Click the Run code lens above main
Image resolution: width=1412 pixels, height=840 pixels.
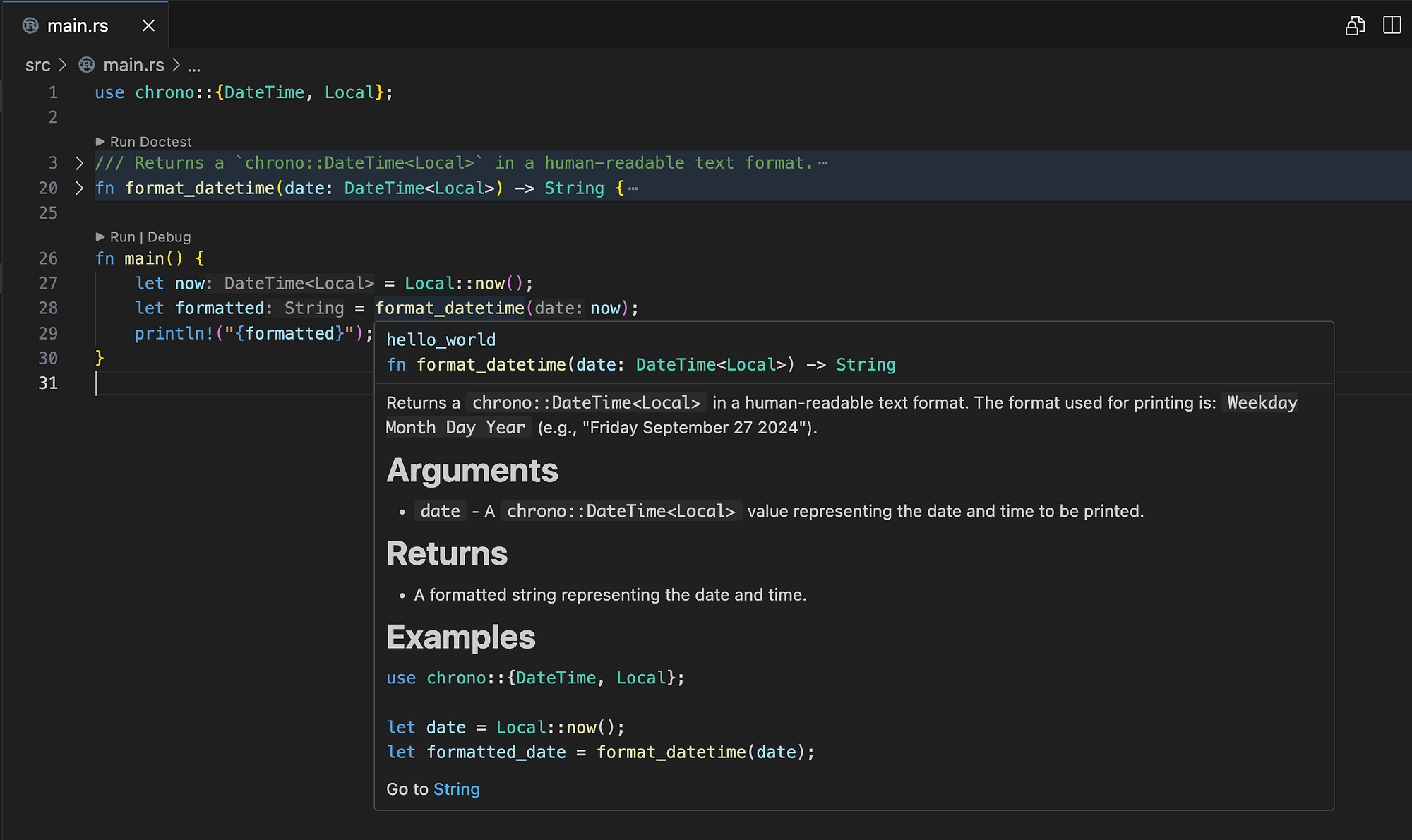(122, 237)
